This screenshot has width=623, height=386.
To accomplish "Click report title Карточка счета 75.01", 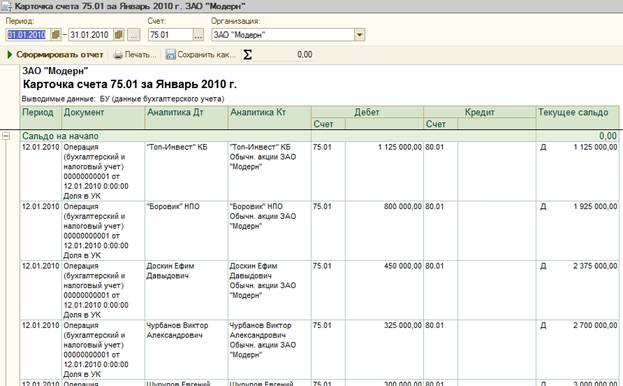I will coord(130,84).
